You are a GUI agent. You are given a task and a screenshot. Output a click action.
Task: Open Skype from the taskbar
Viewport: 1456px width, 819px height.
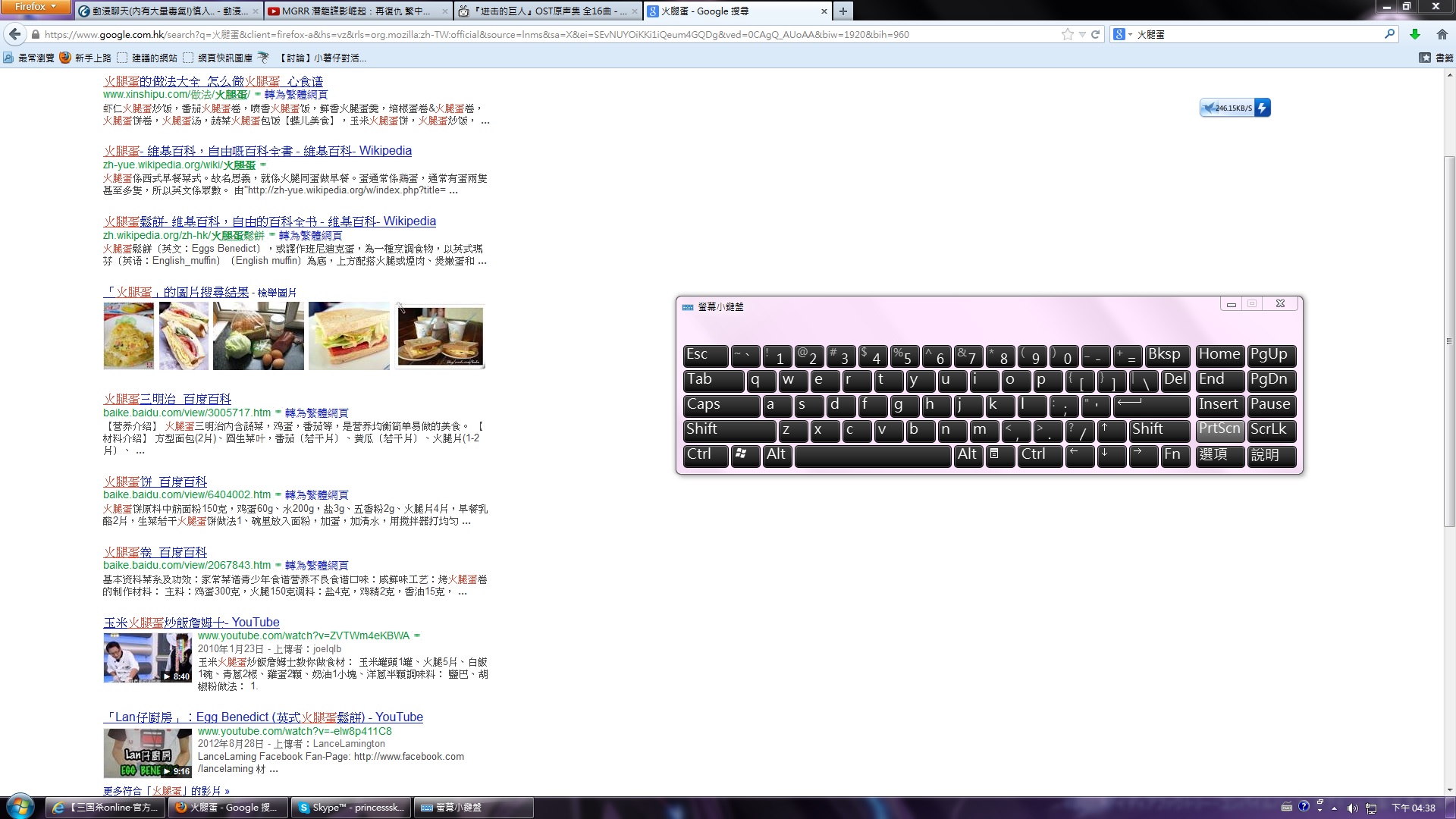point(351,808)
